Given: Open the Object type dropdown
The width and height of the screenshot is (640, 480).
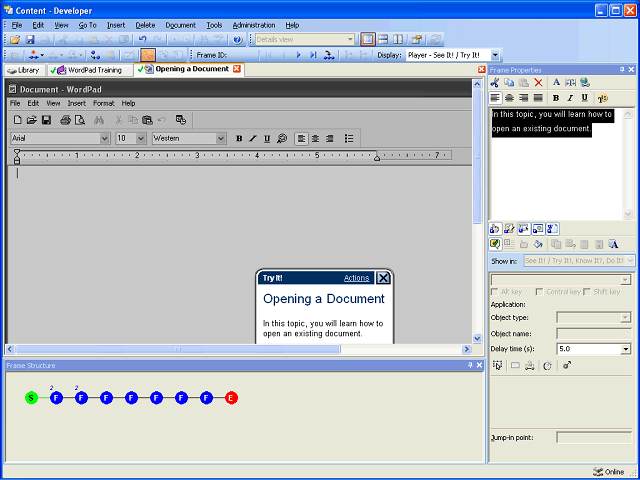Looking at the screenshot, I should point(626,318).
